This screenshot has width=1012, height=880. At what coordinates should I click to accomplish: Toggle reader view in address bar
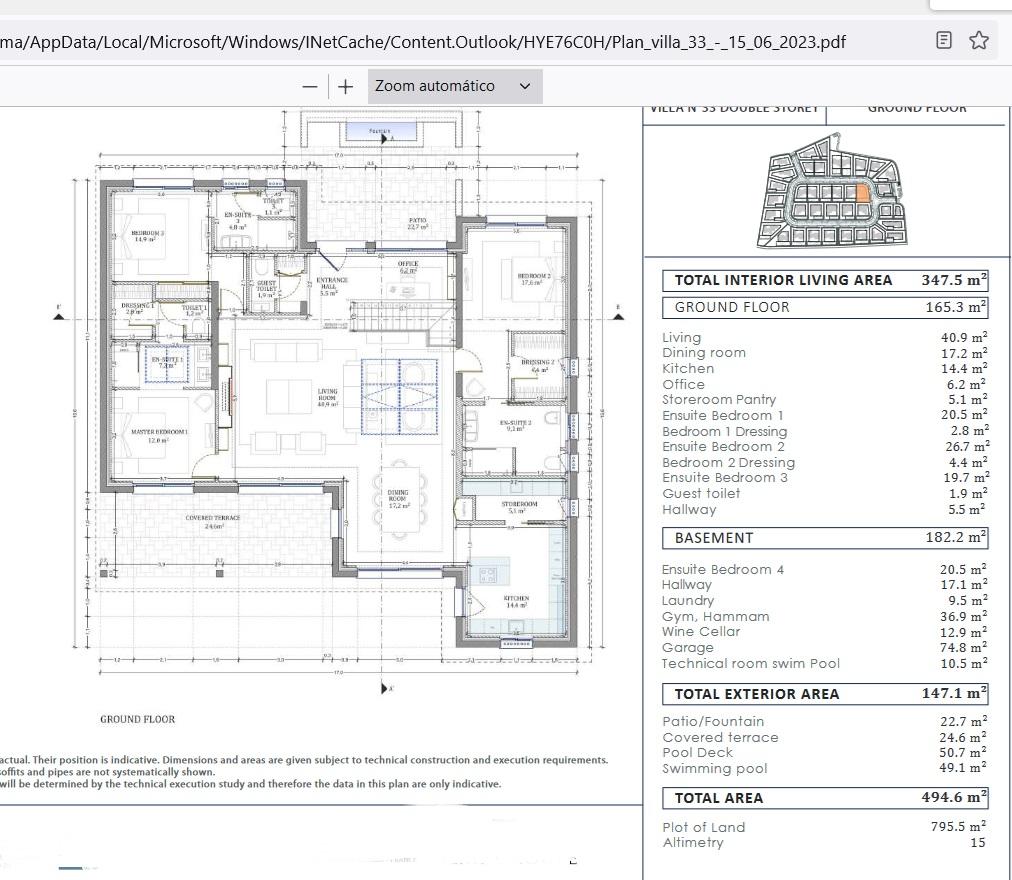943,41
